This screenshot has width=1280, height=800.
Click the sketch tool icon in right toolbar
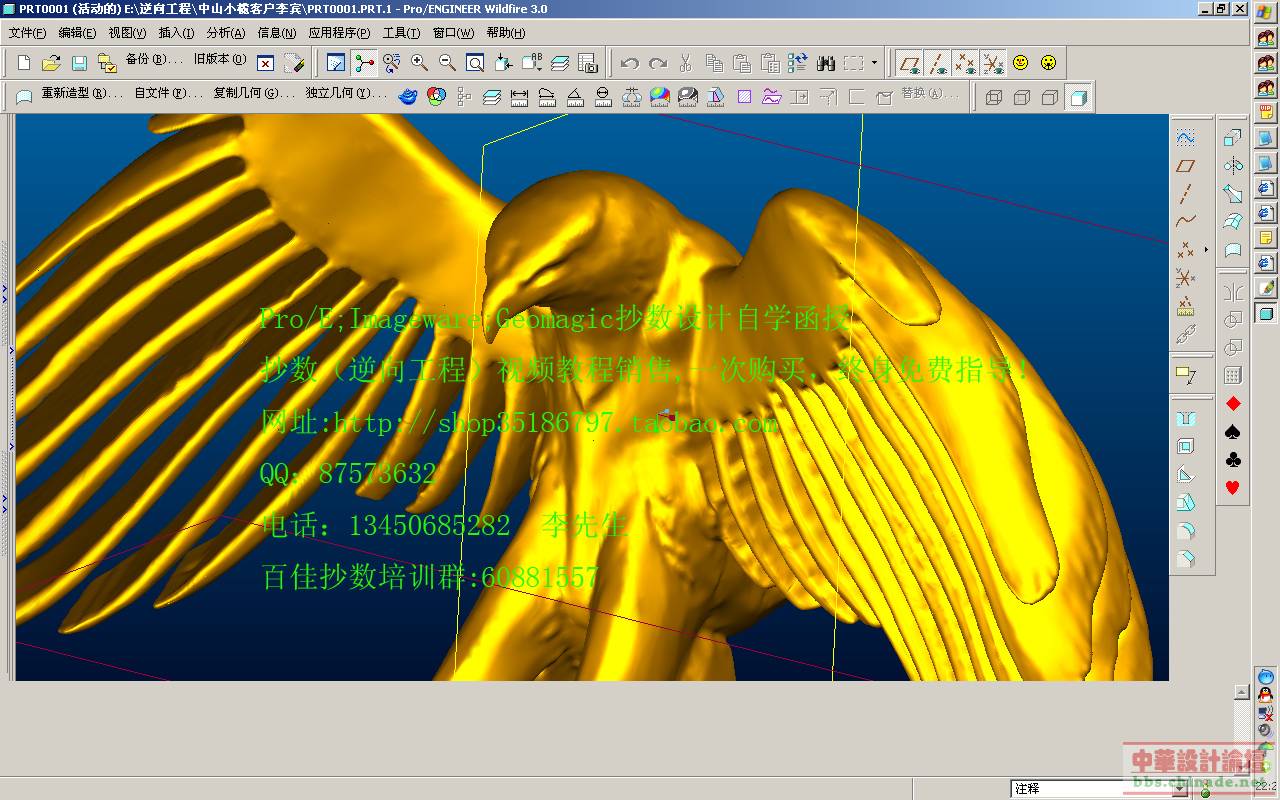tap(1186, 138)
